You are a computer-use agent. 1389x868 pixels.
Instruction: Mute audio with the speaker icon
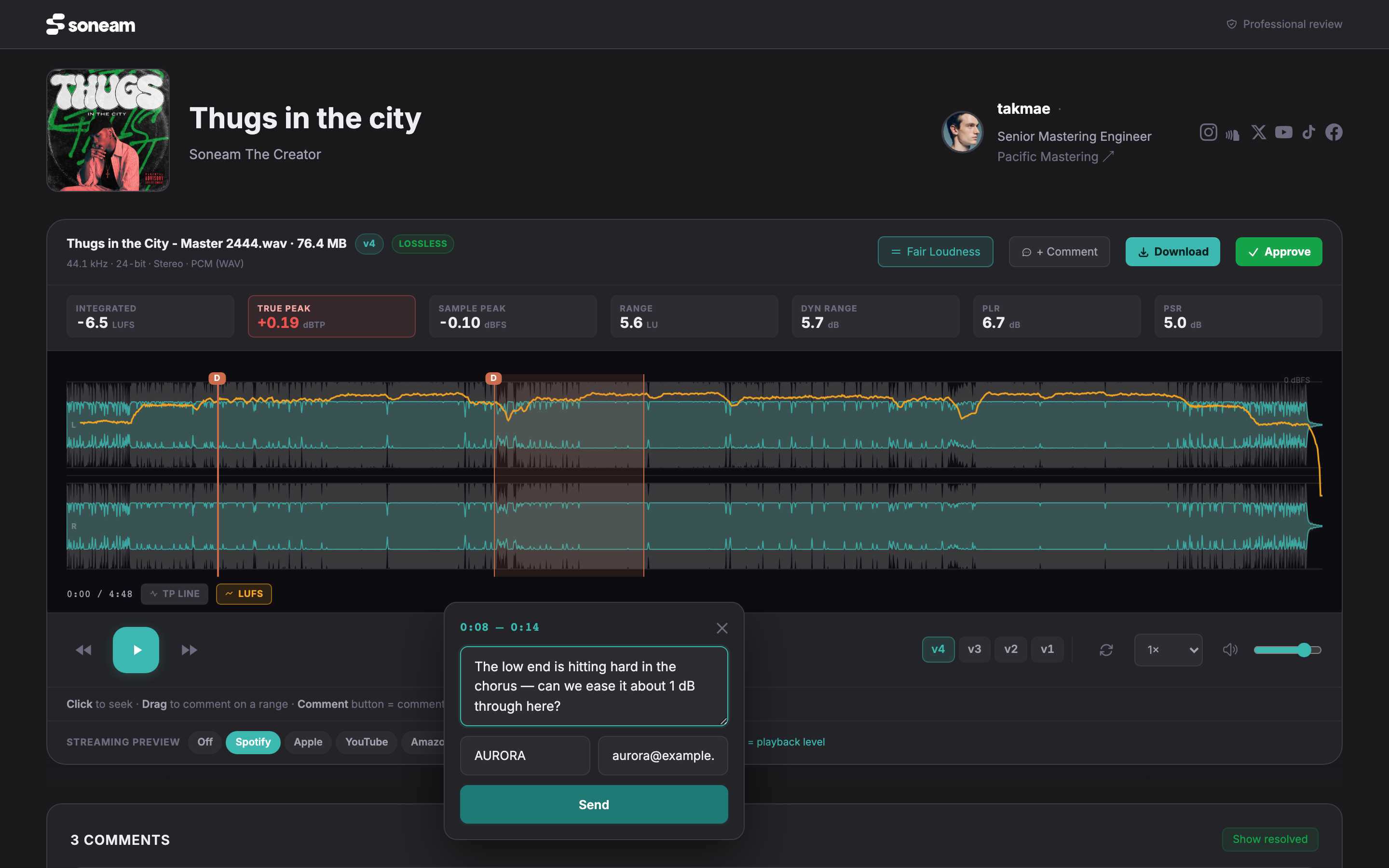1230,650
